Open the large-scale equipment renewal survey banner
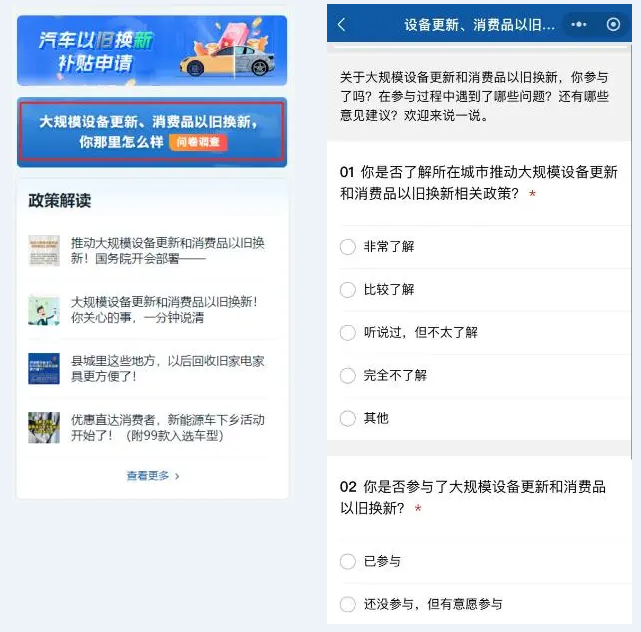 [x=152, y=131]
